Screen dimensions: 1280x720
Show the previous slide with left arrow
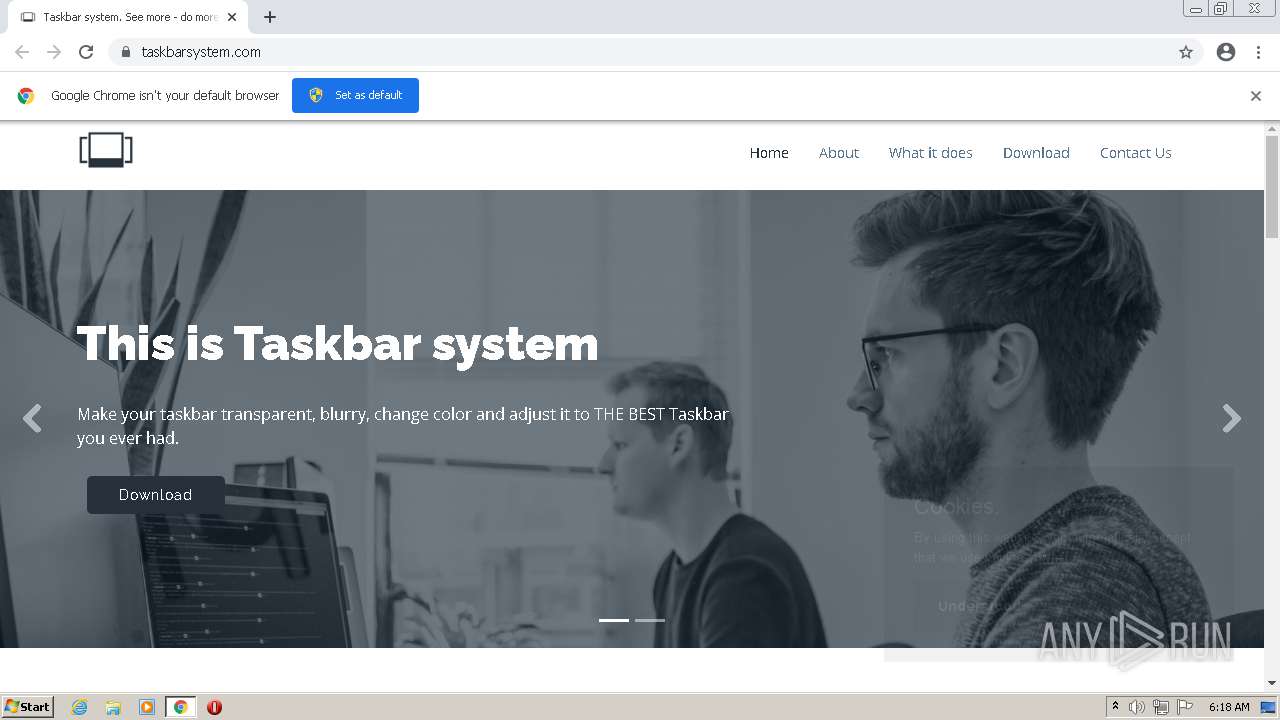[x=32, y=418]
